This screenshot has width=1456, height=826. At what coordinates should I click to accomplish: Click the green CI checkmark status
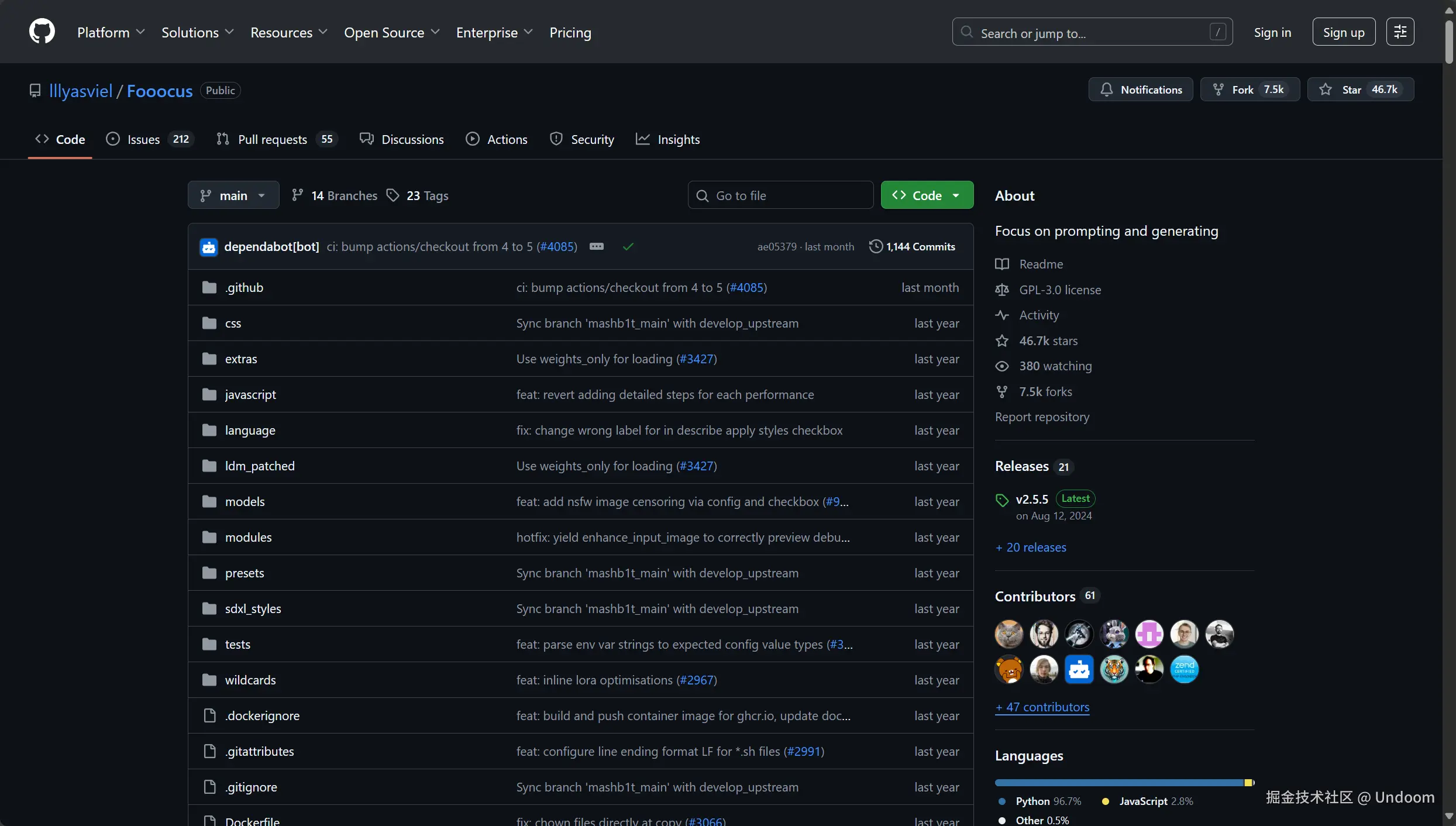point(628,247)
